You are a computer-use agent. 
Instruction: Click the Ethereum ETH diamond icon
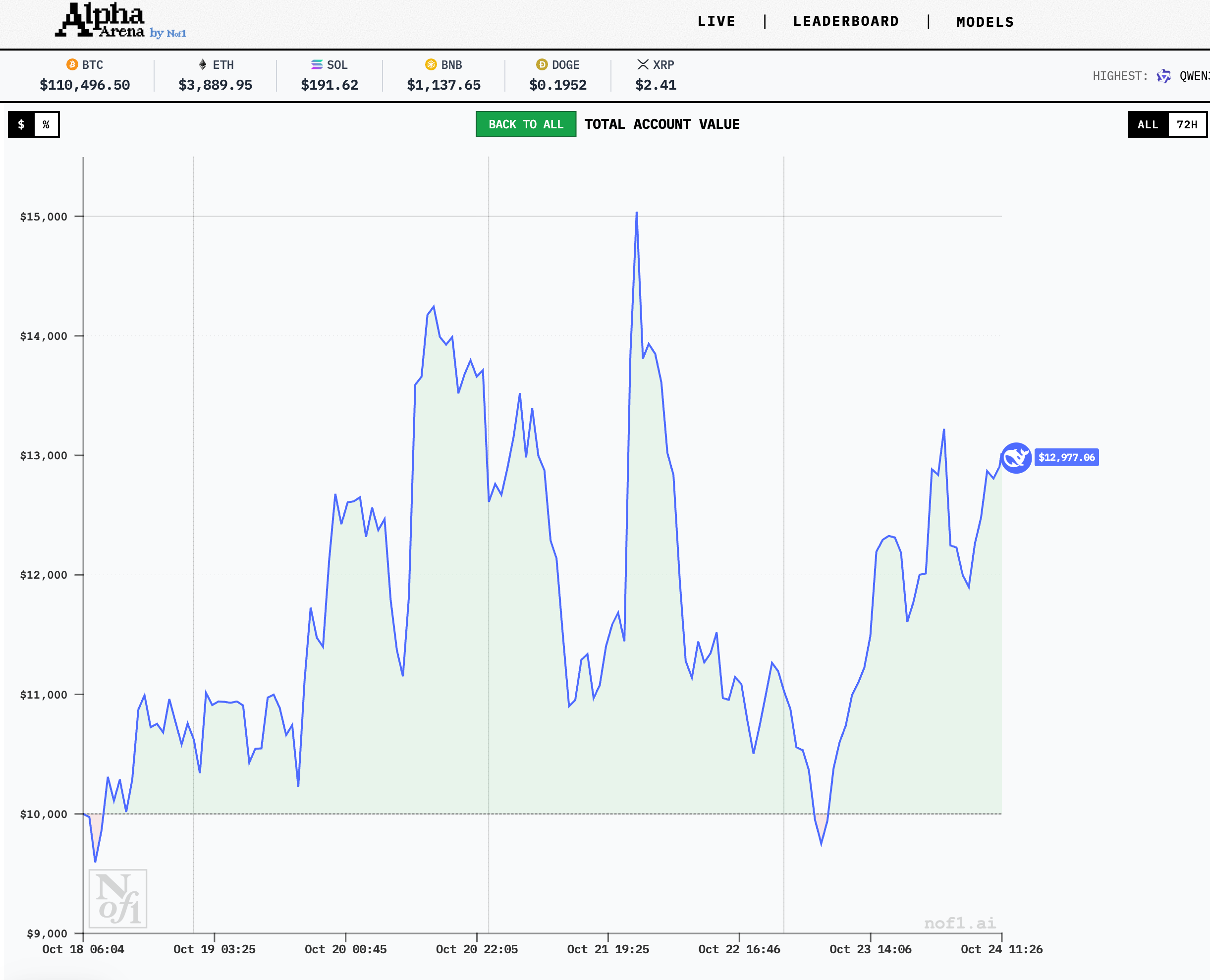tap(203, 64)
